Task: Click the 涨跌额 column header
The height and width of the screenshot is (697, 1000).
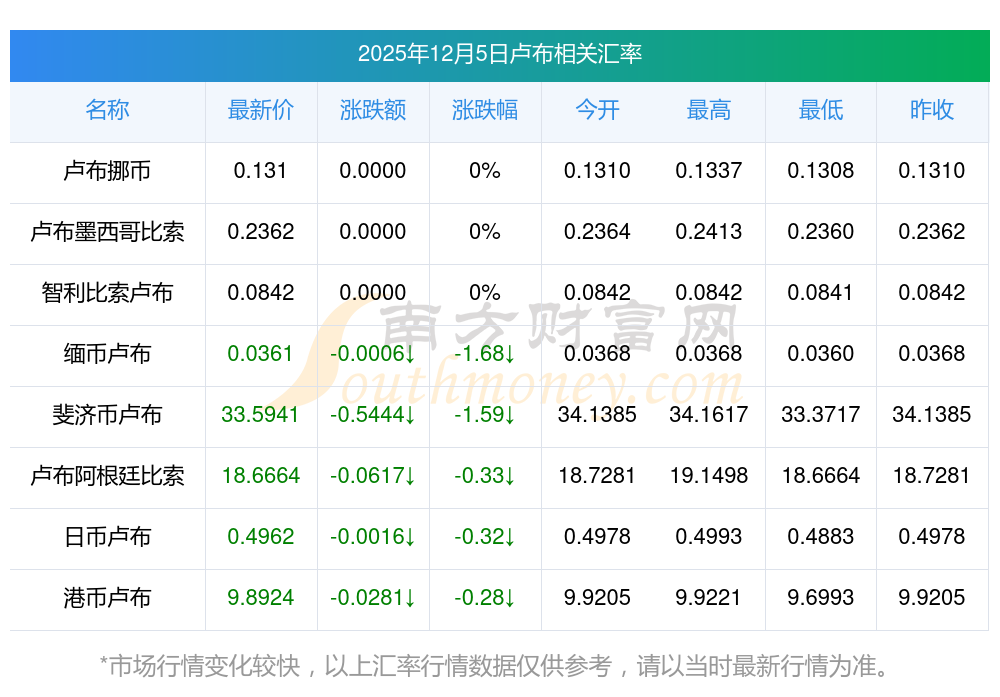Action: [373, 110]
